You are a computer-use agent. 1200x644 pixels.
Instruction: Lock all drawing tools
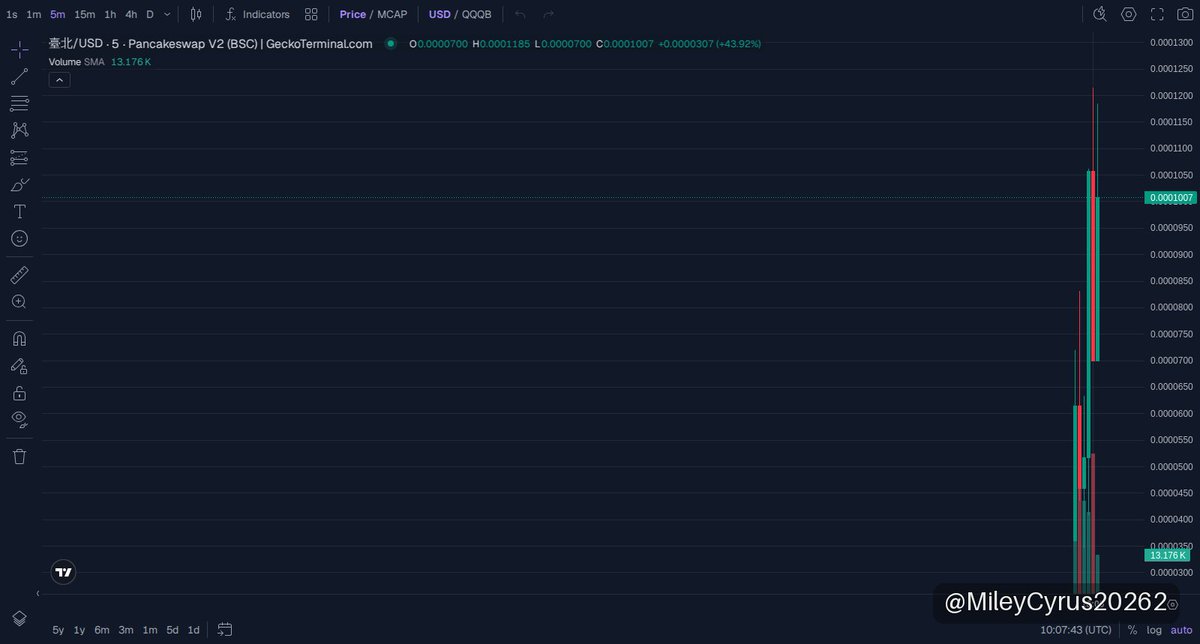click(x=19, y=393)
